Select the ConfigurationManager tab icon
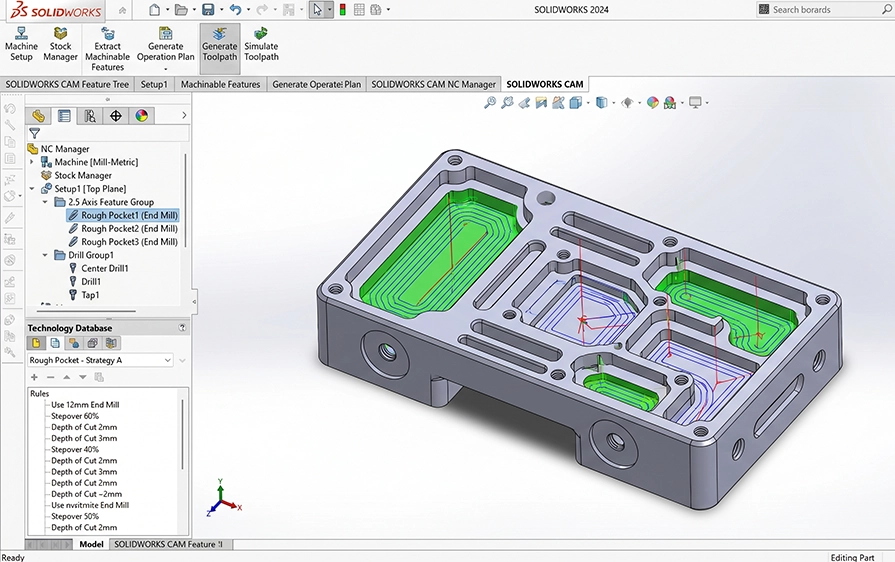 tap(90, 116)
